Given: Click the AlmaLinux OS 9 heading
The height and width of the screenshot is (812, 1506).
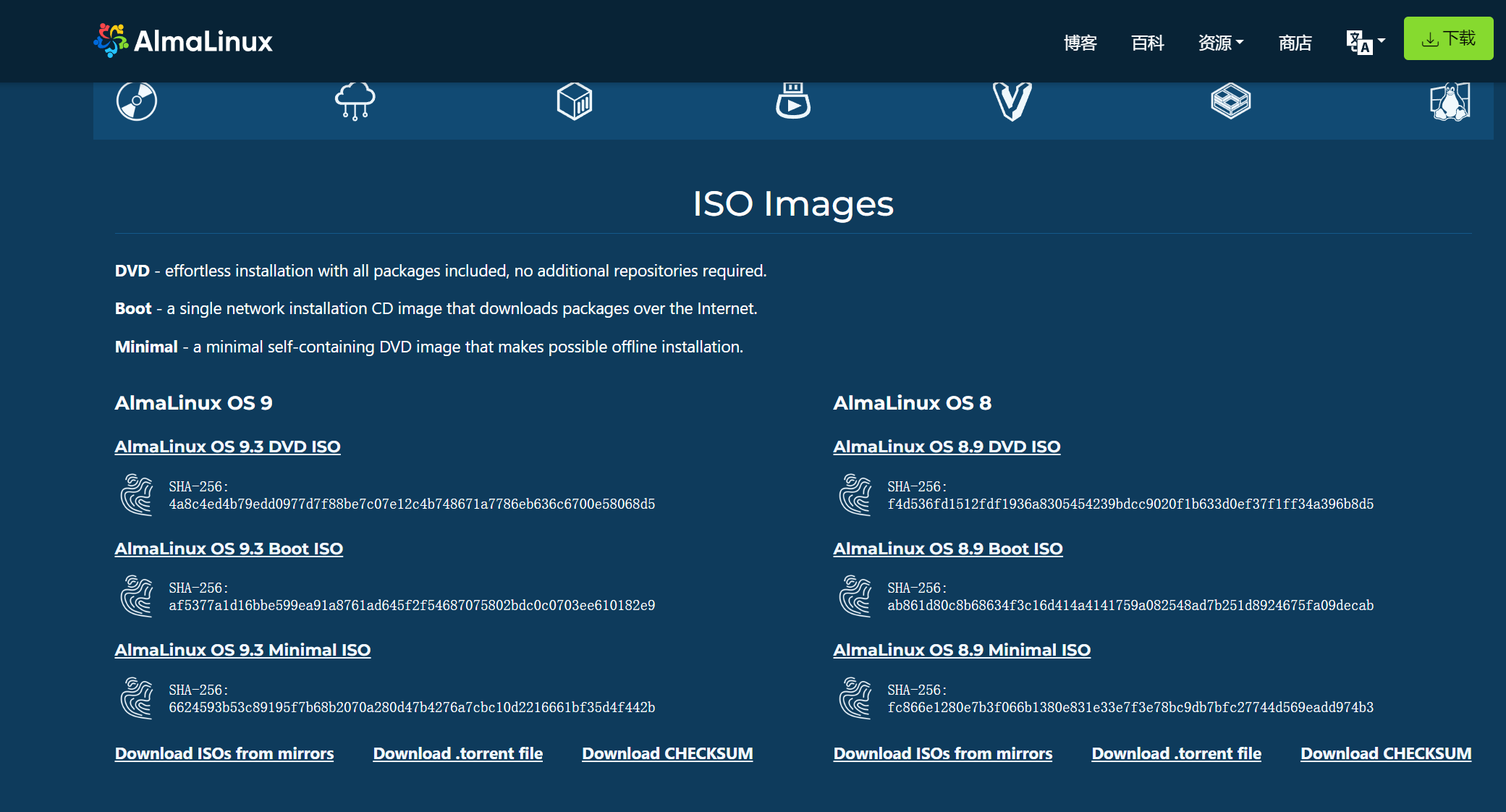Looking at the screenshot, I should (193, 402).
